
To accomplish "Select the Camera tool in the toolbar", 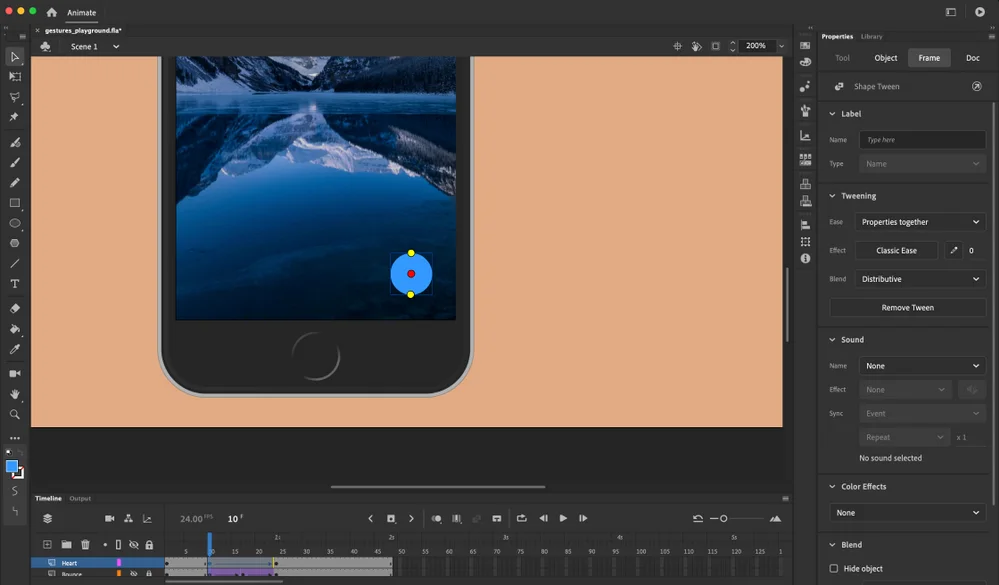I will [x=14, y=373].
